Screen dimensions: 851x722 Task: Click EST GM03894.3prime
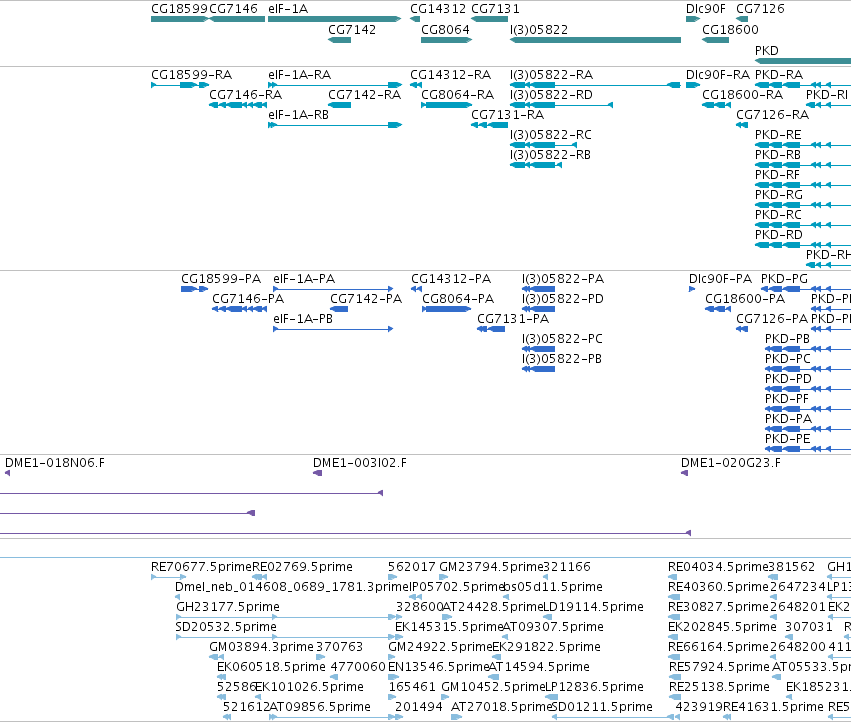(261, 647)
